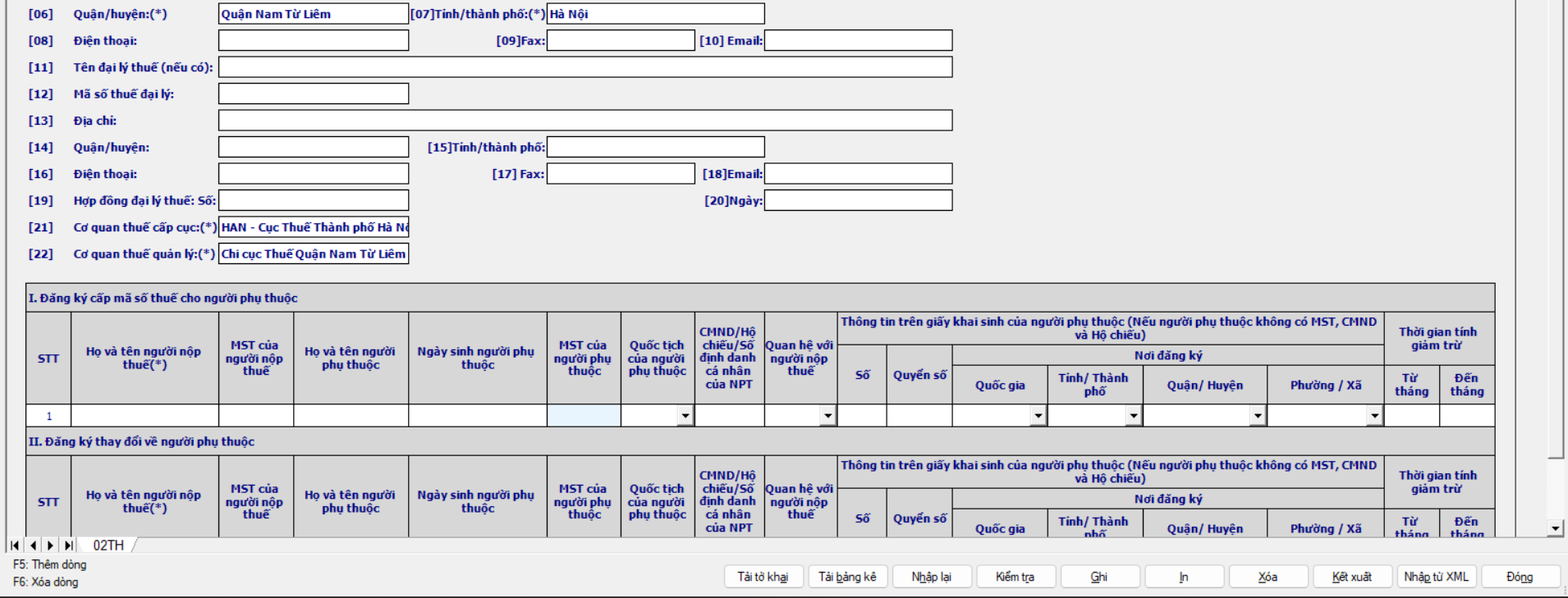Expand Quận/Huyện dropdown in row 1
Viewport: 1568px width, 598px height.
1257,416
